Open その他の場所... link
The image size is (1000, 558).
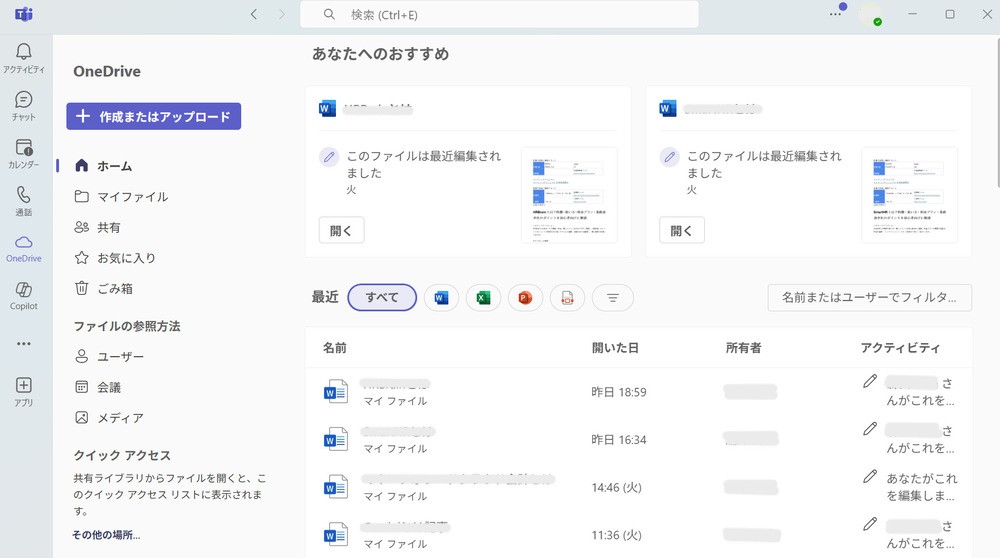tap(107, 534)
